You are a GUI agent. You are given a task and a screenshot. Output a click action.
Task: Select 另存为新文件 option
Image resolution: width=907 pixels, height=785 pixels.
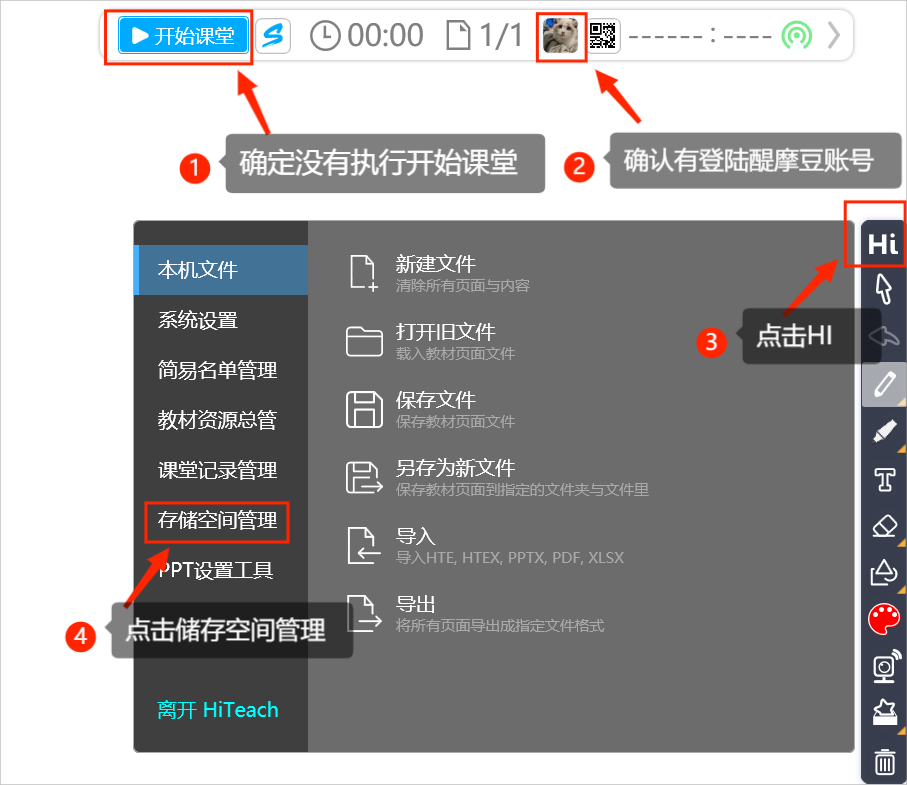click(455, 468)
